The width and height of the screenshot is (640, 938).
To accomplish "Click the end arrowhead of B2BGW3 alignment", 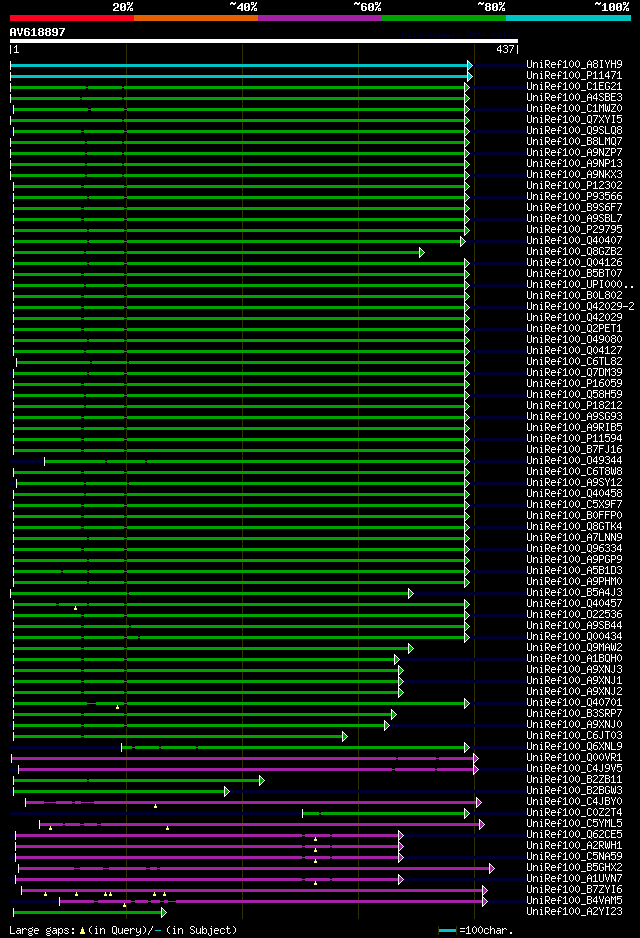I will [x=227, y=791].
